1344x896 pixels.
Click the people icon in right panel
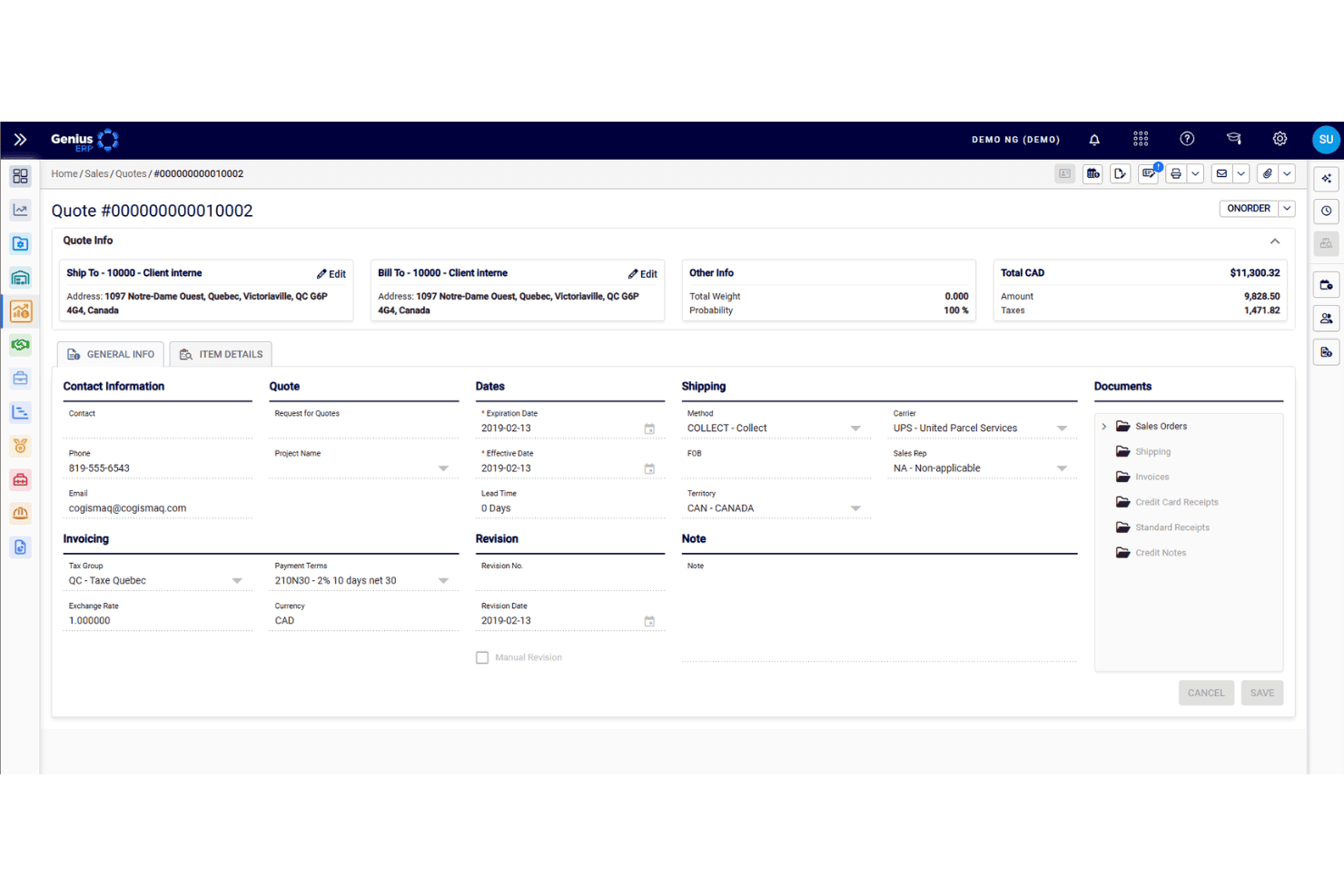1327,319
